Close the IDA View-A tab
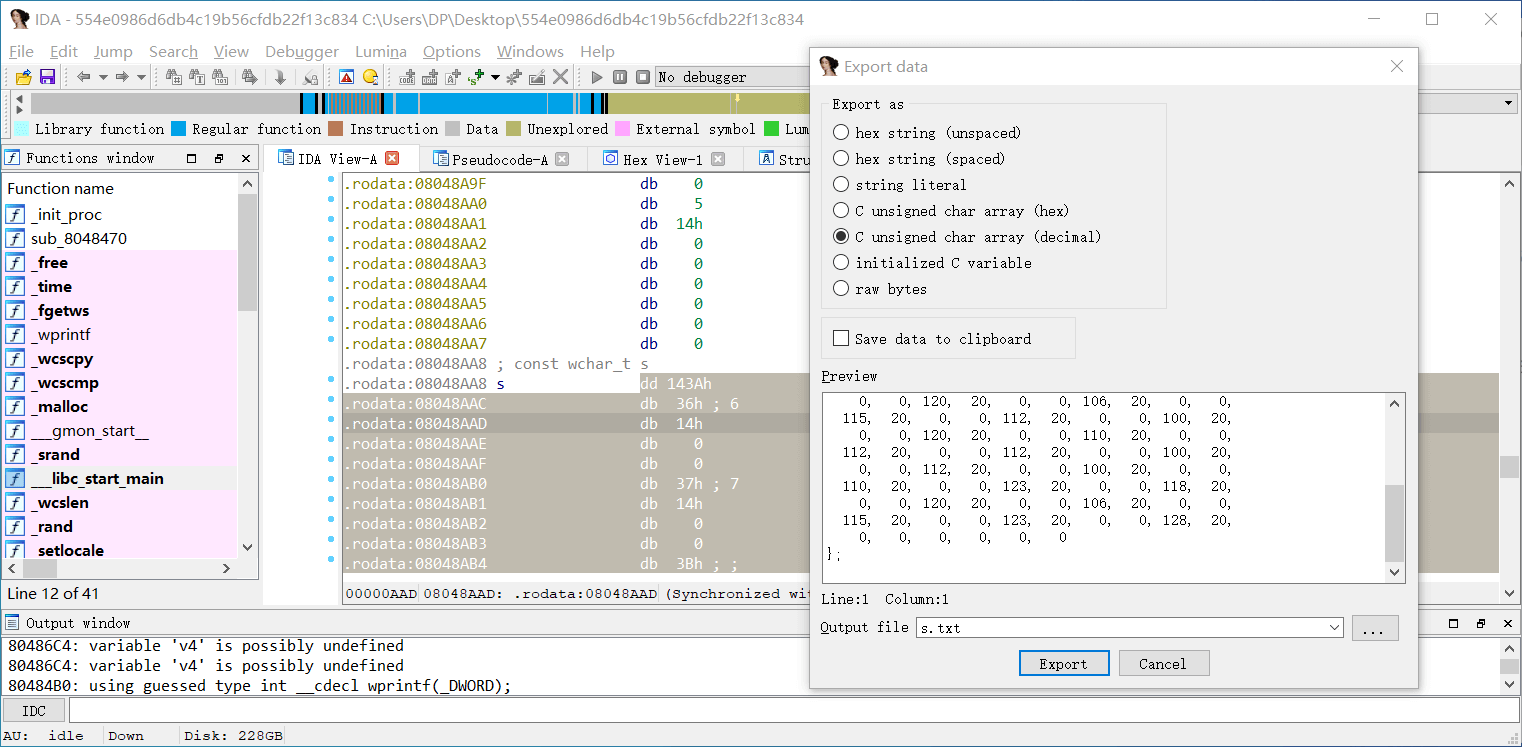This screenshot has height=747, width=1522. point(392,158)
